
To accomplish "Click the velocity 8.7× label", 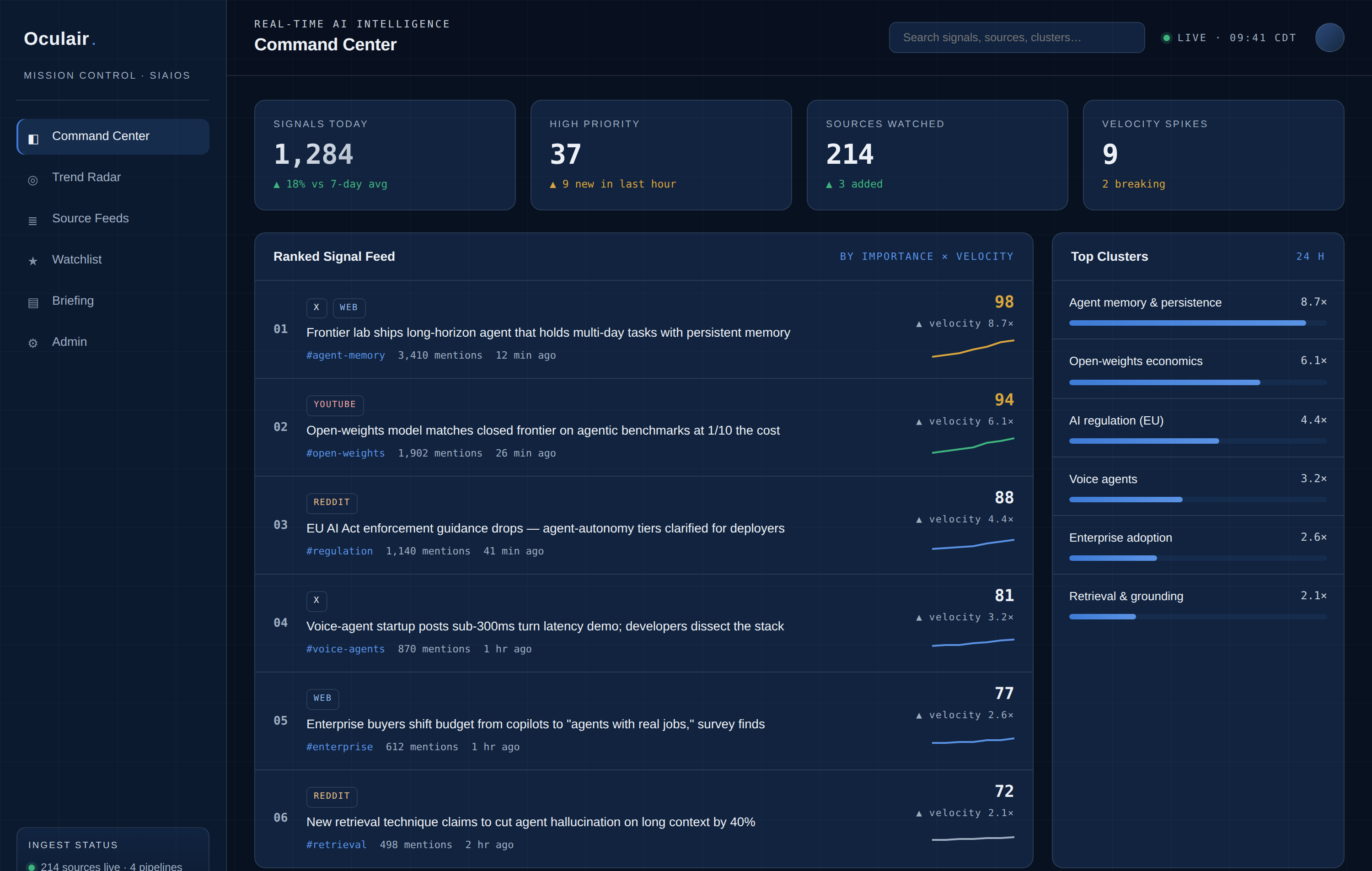I will (965, 324).
